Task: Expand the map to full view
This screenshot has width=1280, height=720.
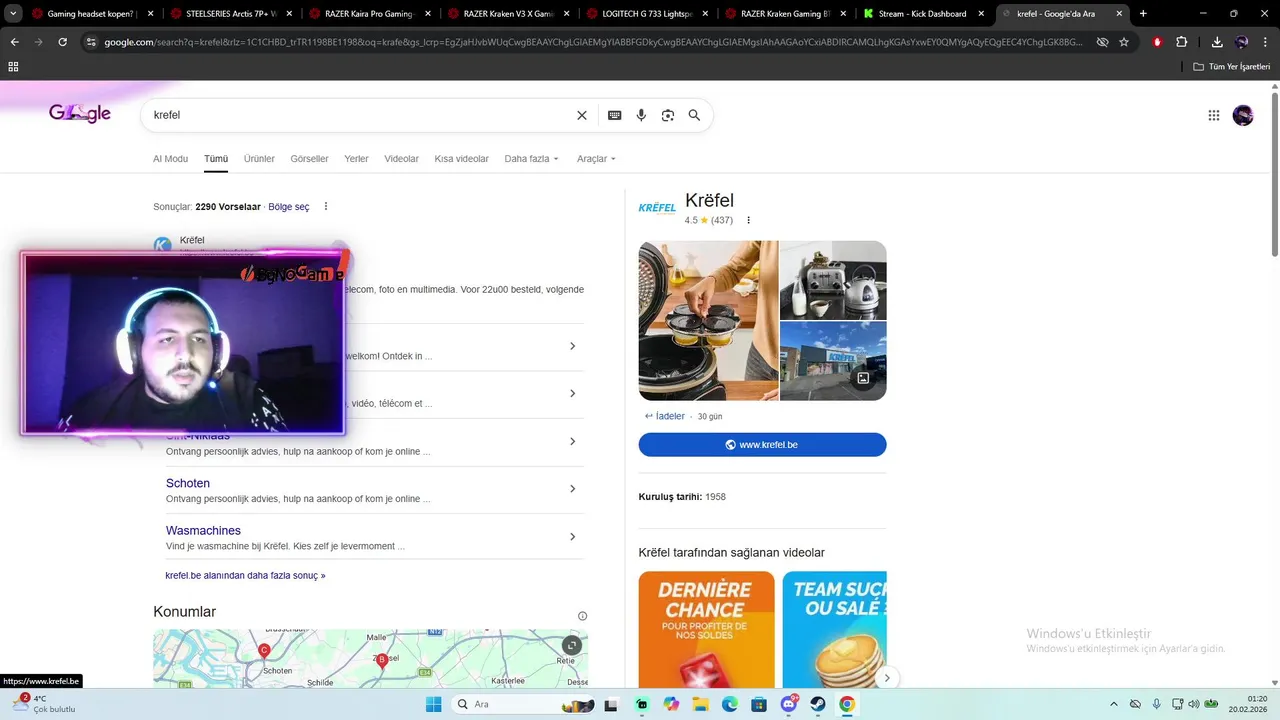Action: point(571,646)
